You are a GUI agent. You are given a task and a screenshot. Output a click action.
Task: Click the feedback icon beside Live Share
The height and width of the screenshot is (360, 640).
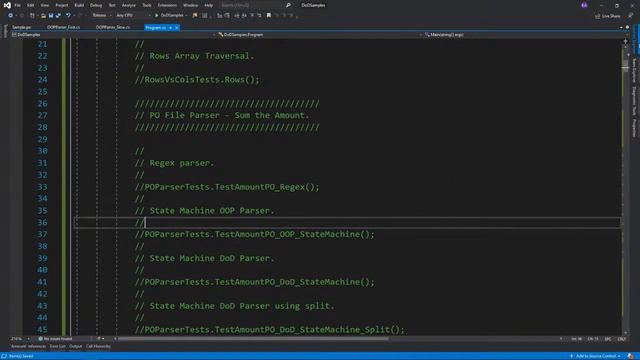[630, 16]
